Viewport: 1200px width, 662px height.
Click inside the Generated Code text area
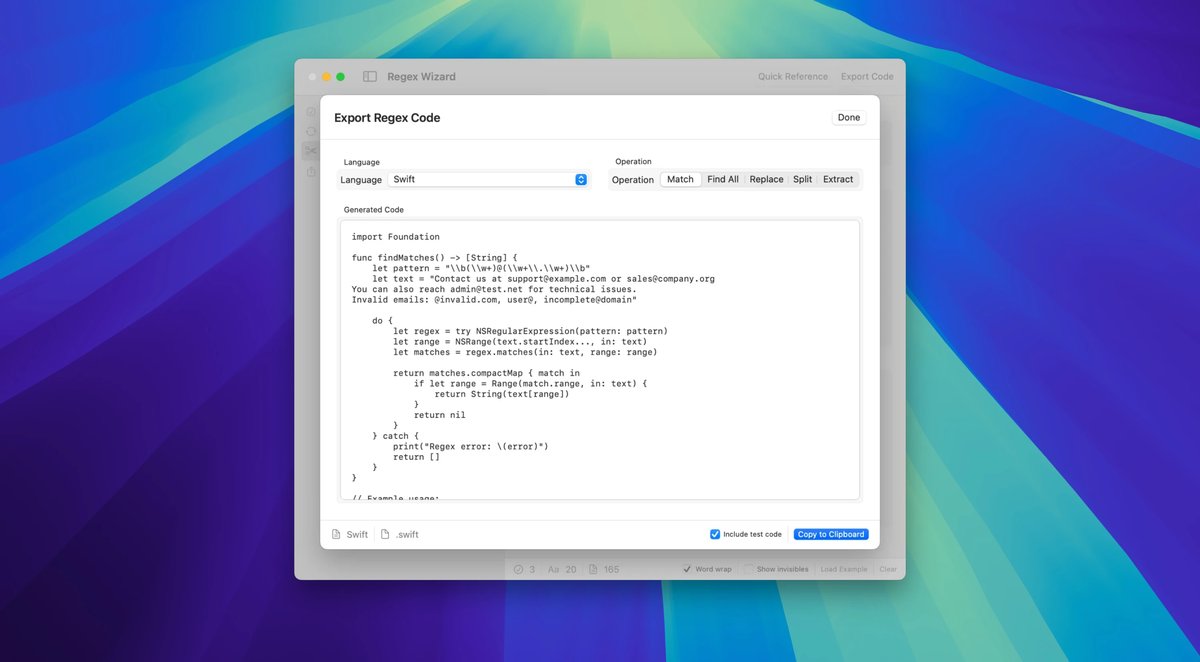[x=600, y=360]
